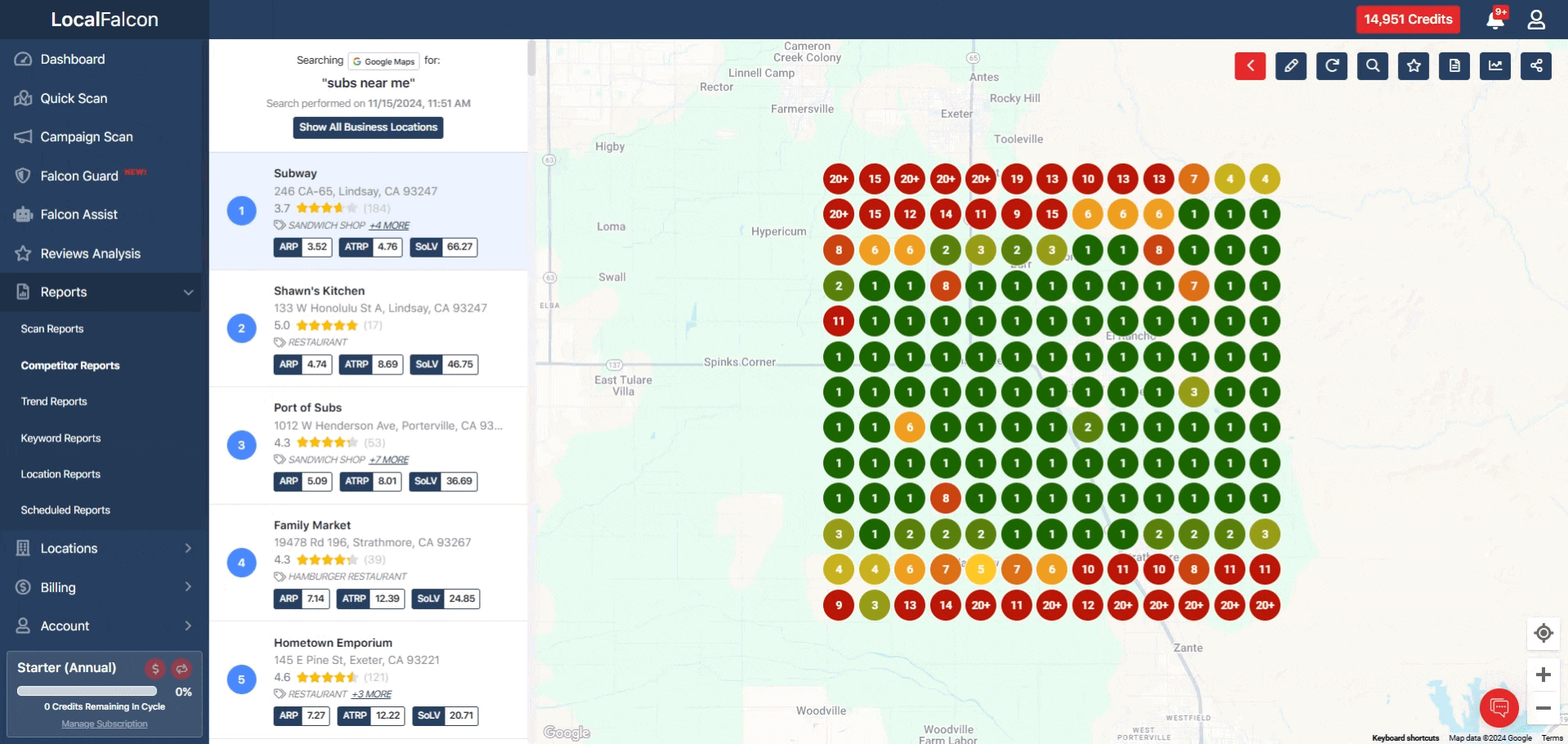Click the Google Maps source badge

[x=383, y=61]
